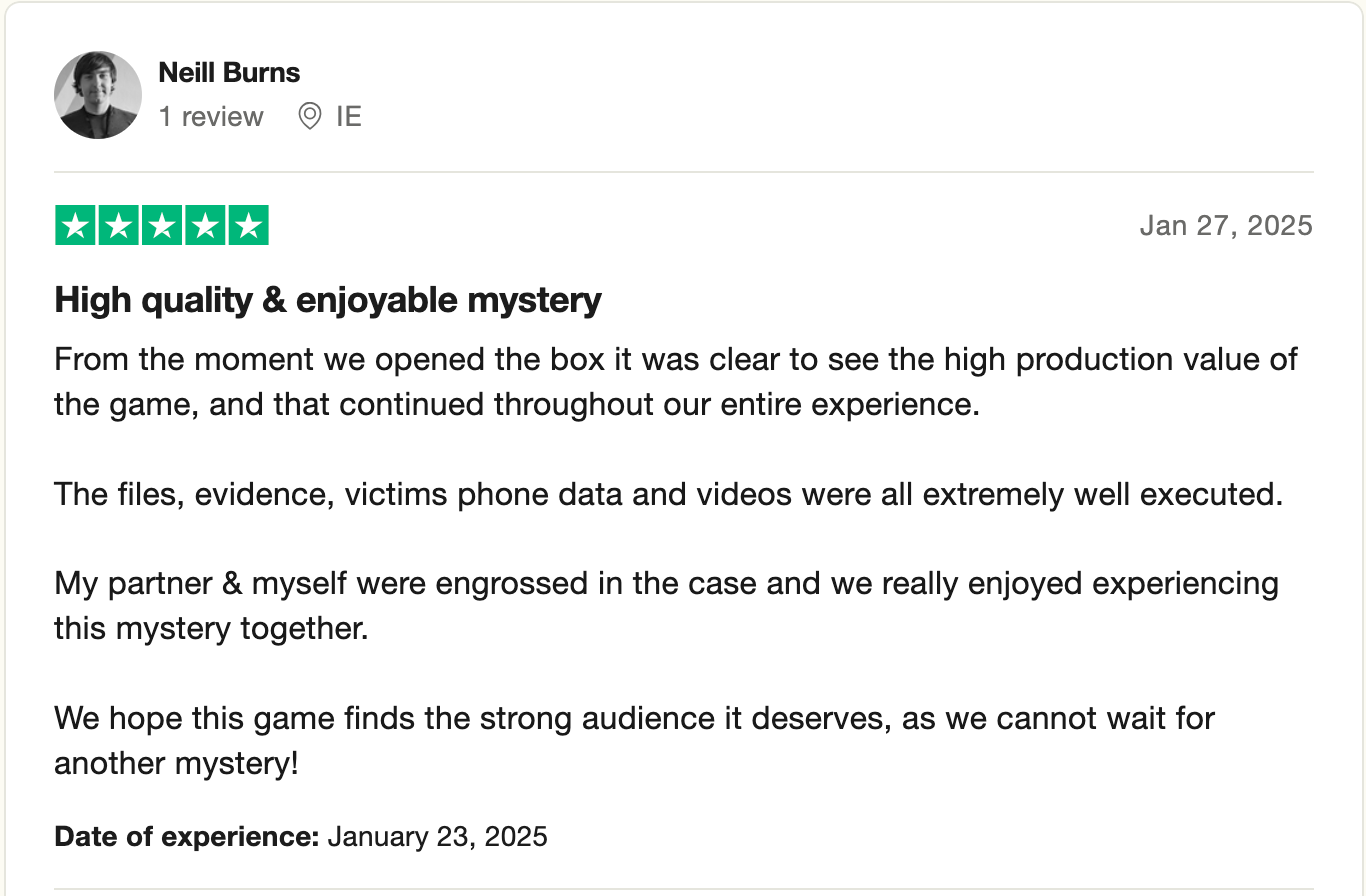Click the Jan 27, 2025 review date
1366x896 pixels.
[x=1225, y=225]
